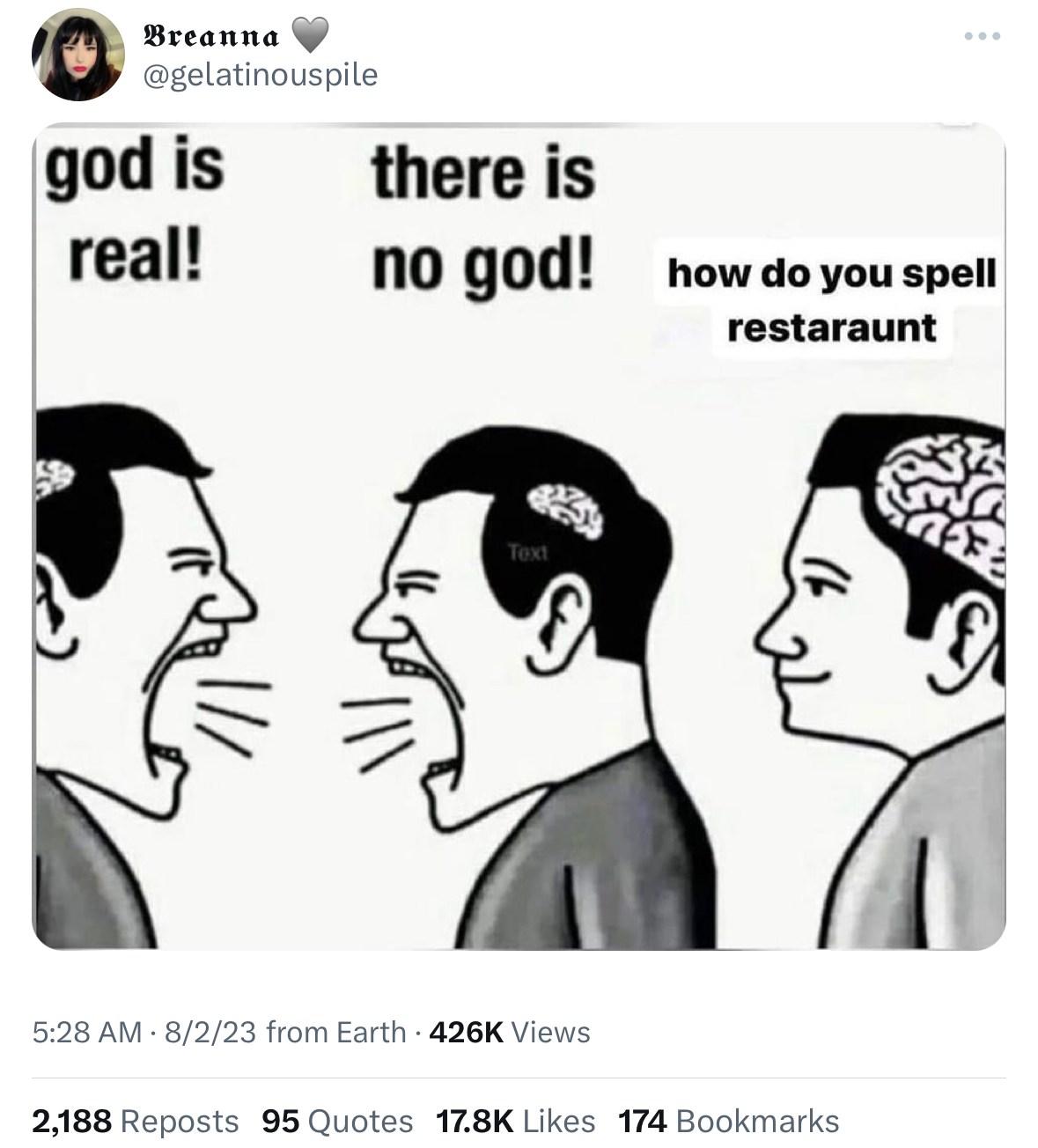1038x1148 pixels.
Task: Select the 'from Earth' location label
Action: [x=335, y=1031]
